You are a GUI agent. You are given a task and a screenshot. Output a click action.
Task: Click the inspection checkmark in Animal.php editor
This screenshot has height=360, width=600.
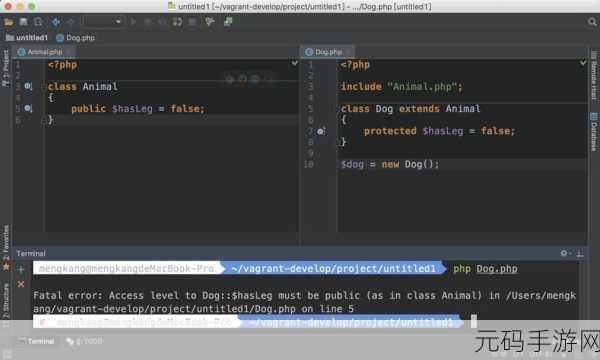click(x=294, y=63)
